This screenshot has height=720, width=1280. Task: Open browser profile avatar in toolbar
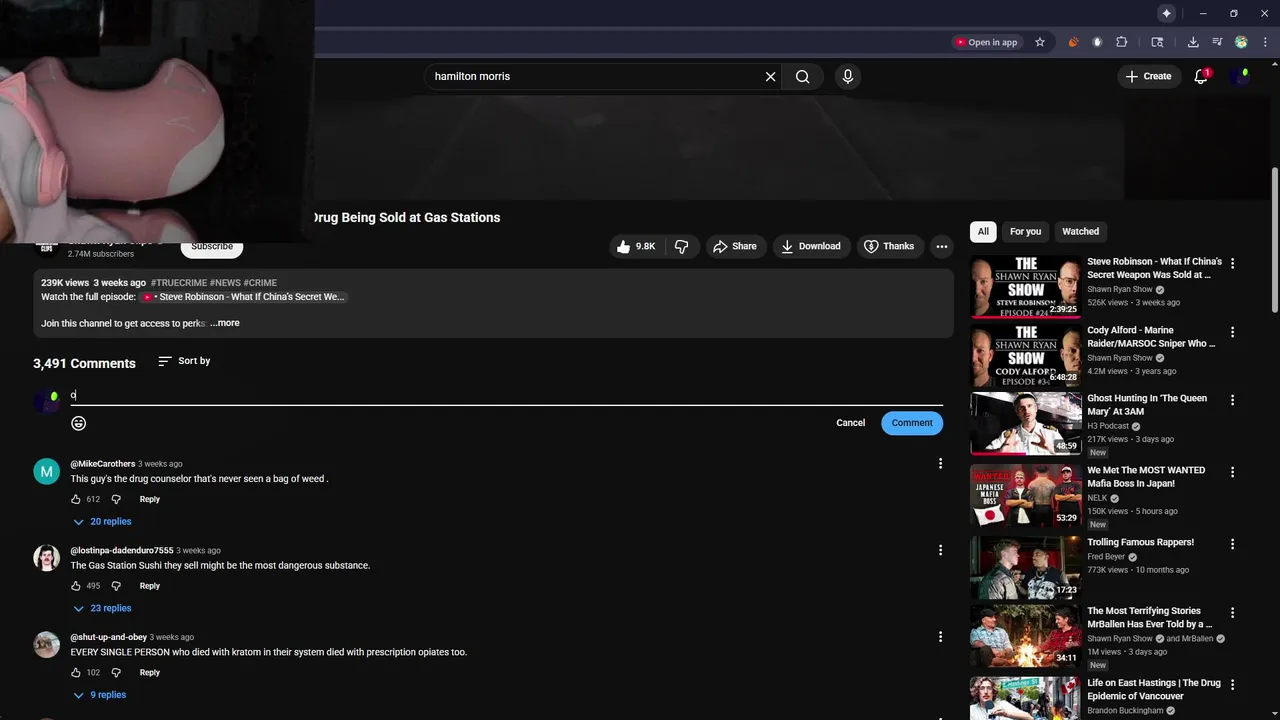(1241, 42)
